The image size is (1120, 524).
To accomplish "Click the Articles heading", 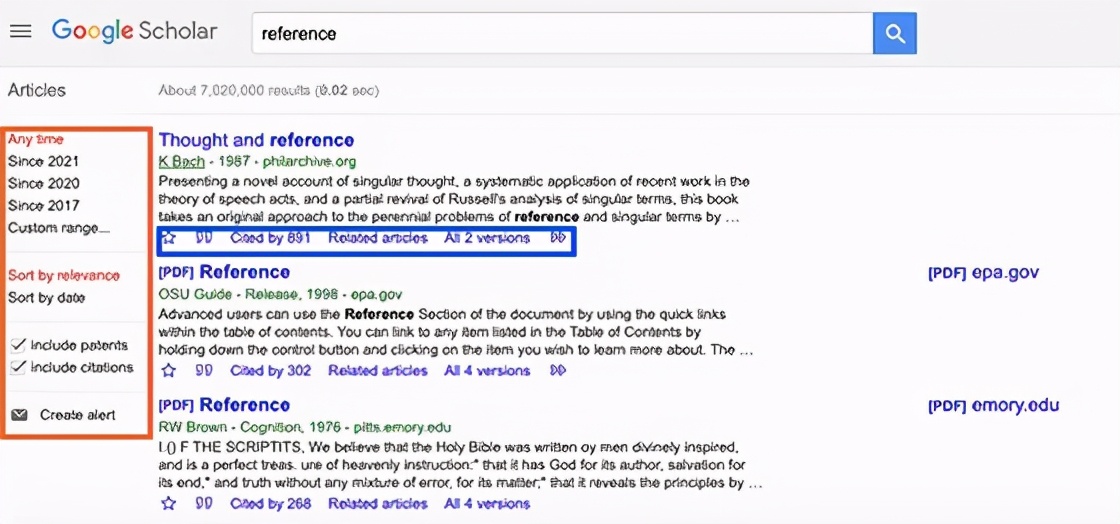I will click(36, 90).
